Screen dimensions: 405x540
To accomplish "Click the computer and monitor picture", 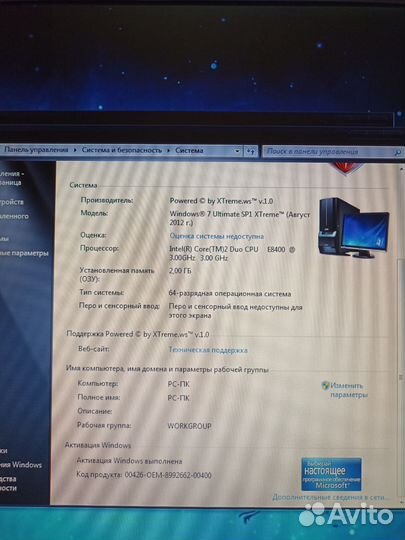I will tap(353, 228).
